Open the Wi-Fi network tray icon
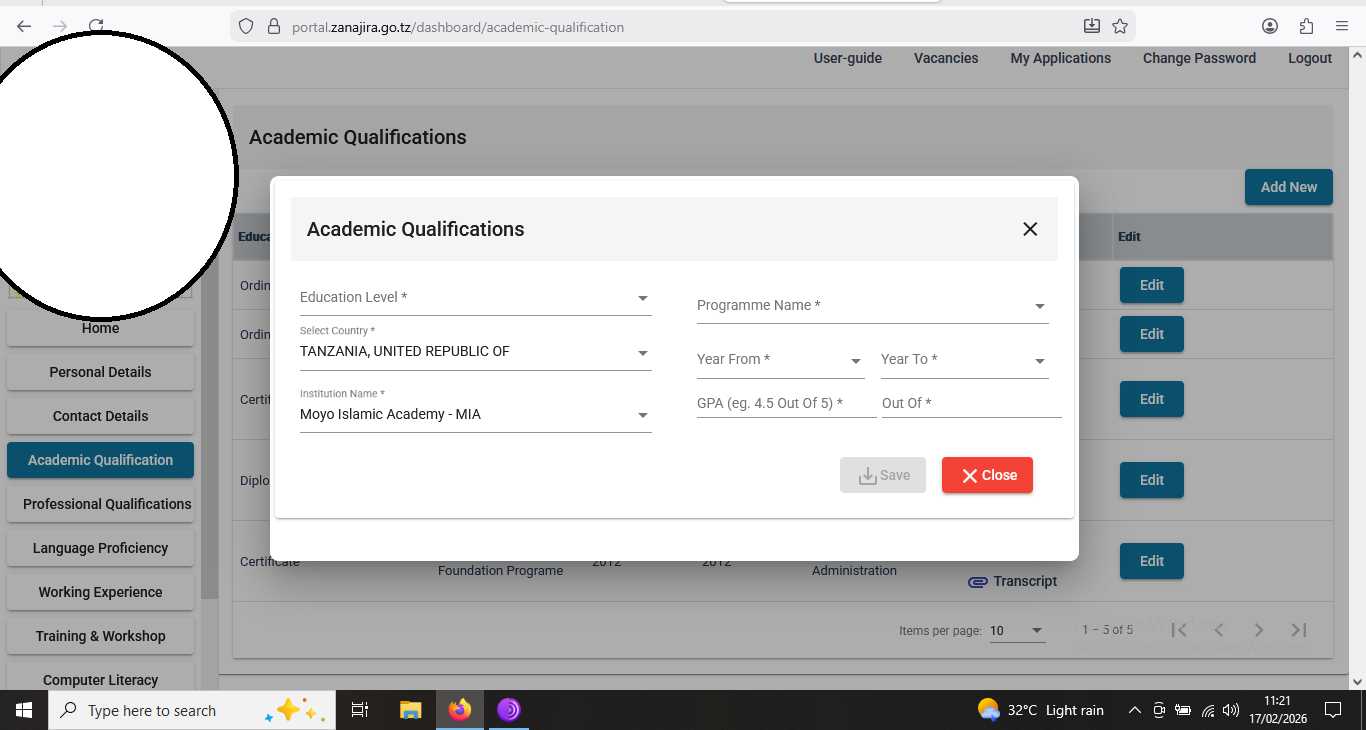Viewport: 1366px width, 730px height. click(x=1208, y=711)
